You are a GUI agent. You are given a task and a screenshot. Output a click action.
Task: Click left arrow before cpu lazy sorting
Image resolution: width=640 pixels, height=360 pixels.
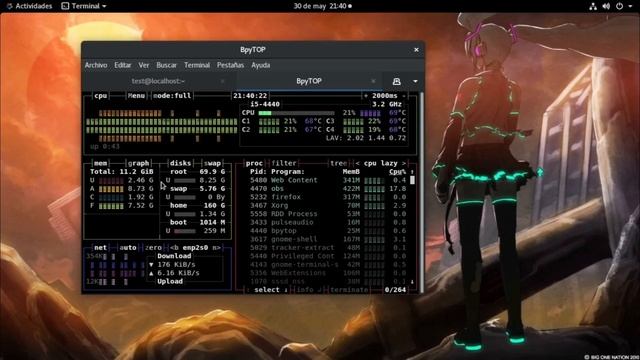click(x=358, y=163)
